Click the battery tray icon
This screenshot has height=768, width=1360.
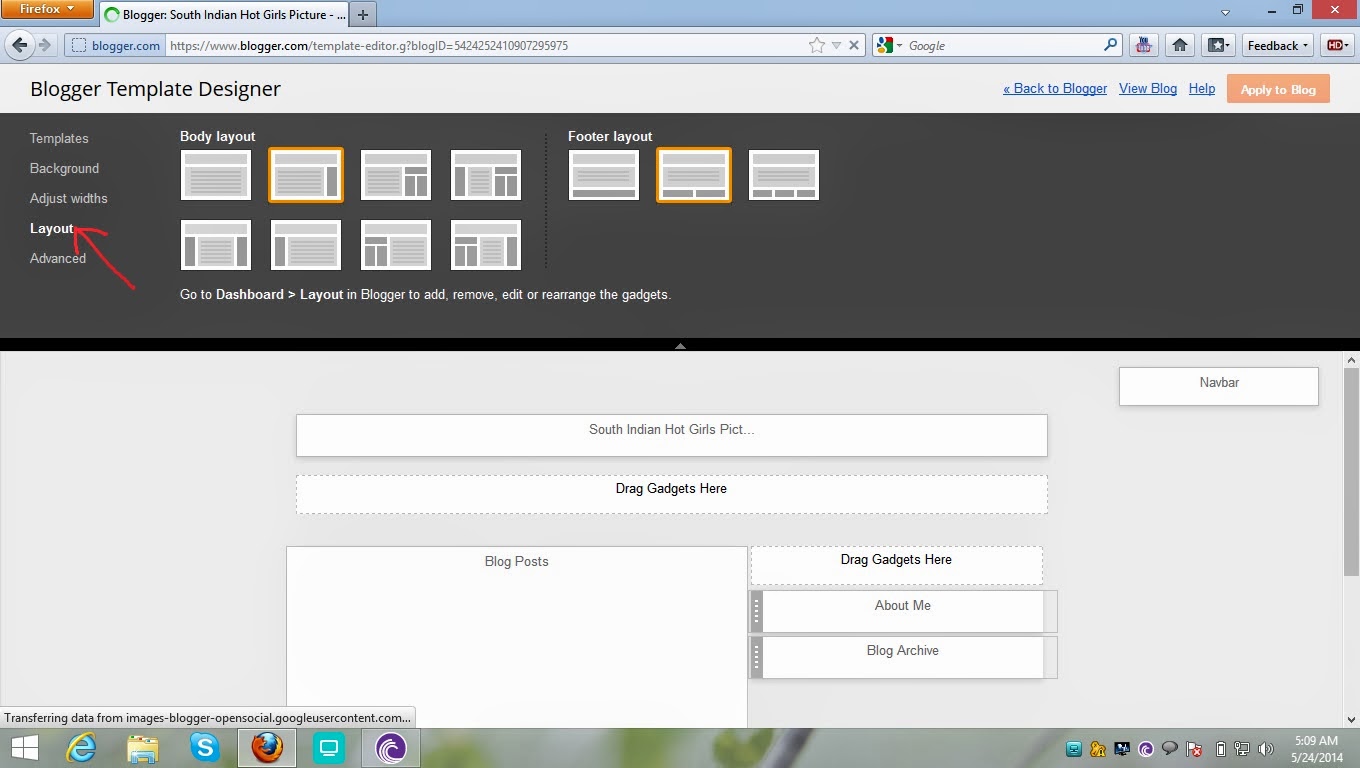pos(1221,748)
